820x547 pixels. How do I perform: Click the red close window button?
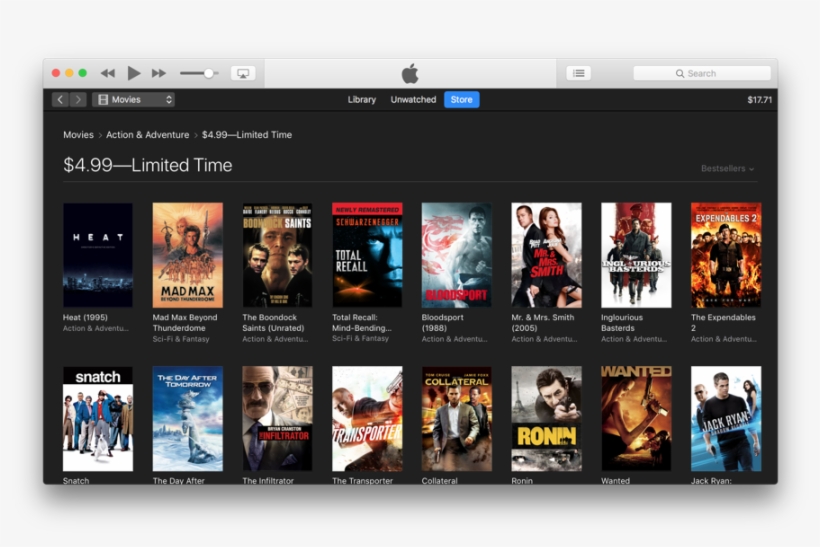pos(56,73)
